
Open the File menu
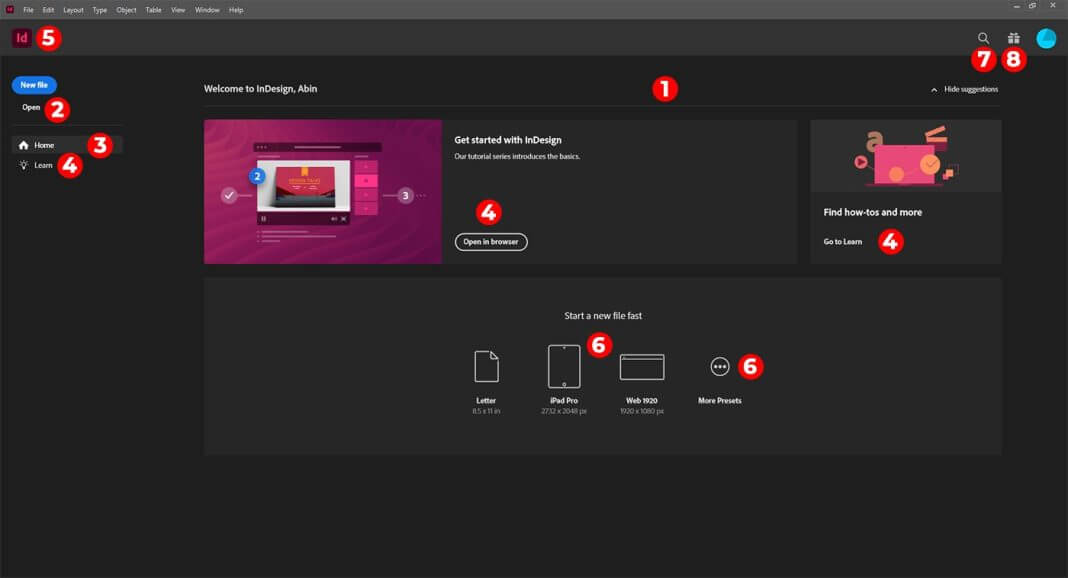(x=28, y=9)
